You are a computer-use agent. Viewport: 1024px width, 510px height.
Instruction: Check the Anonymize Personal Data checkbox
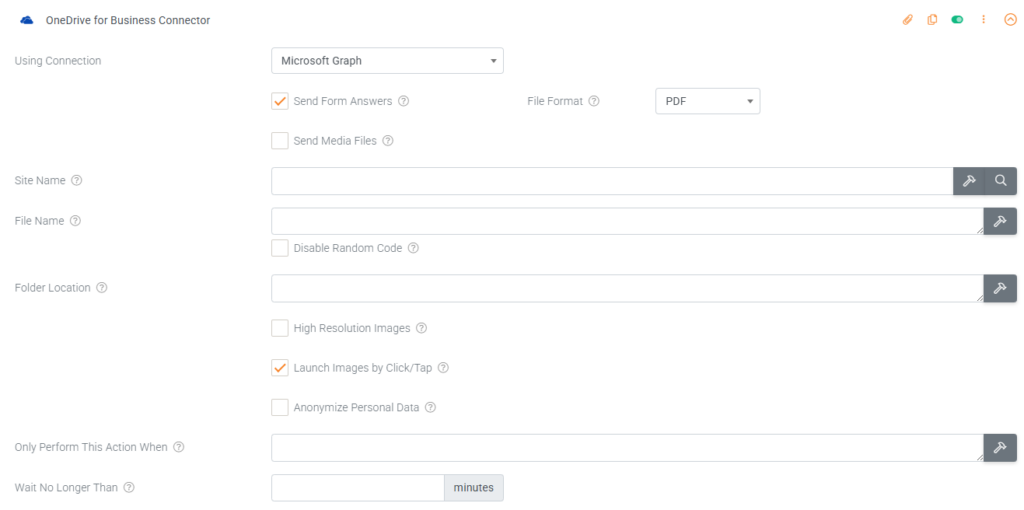pos(280,407)
